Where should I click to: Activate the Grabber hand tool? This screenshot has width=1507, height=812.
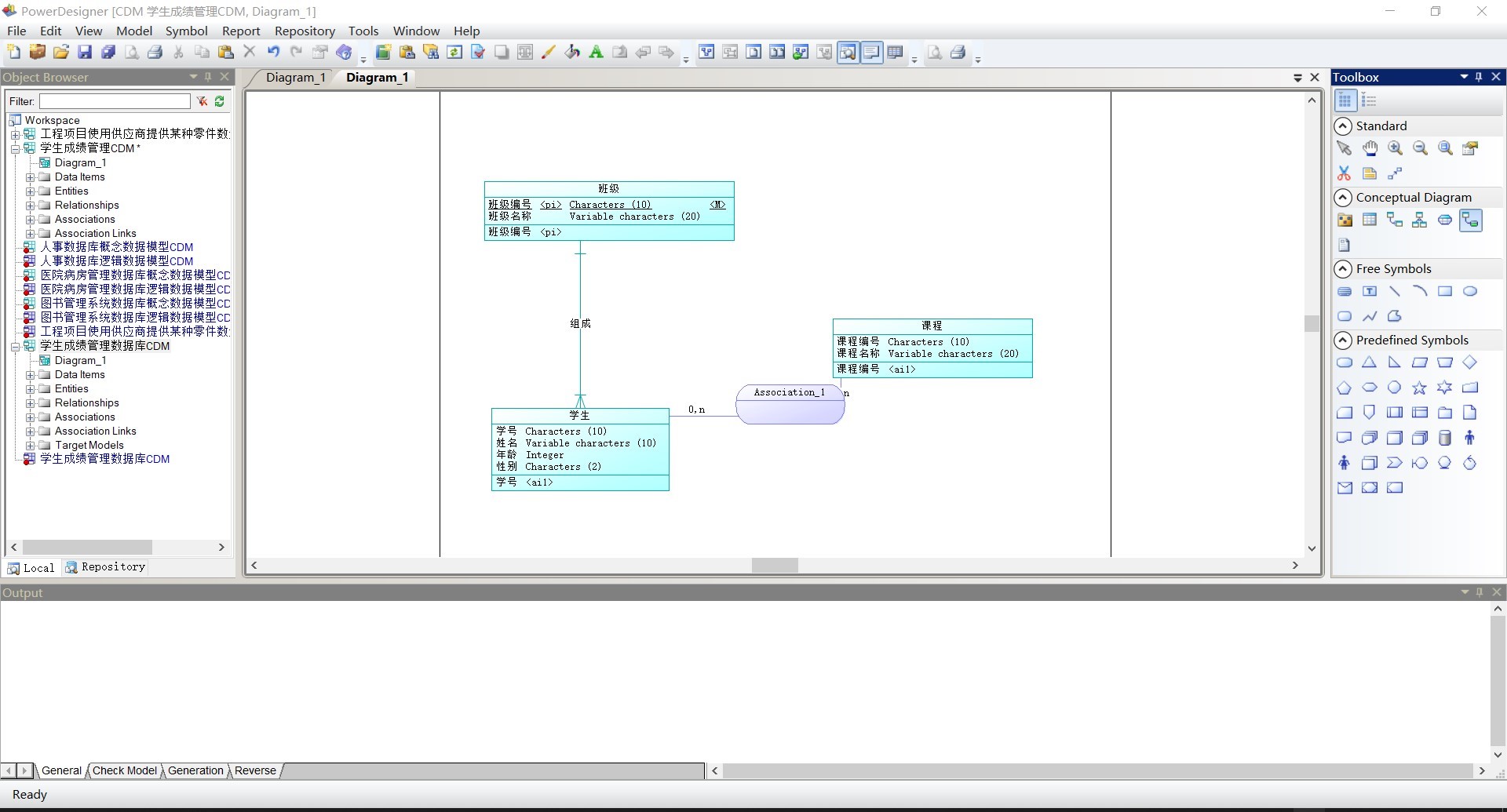(1370, 147)
